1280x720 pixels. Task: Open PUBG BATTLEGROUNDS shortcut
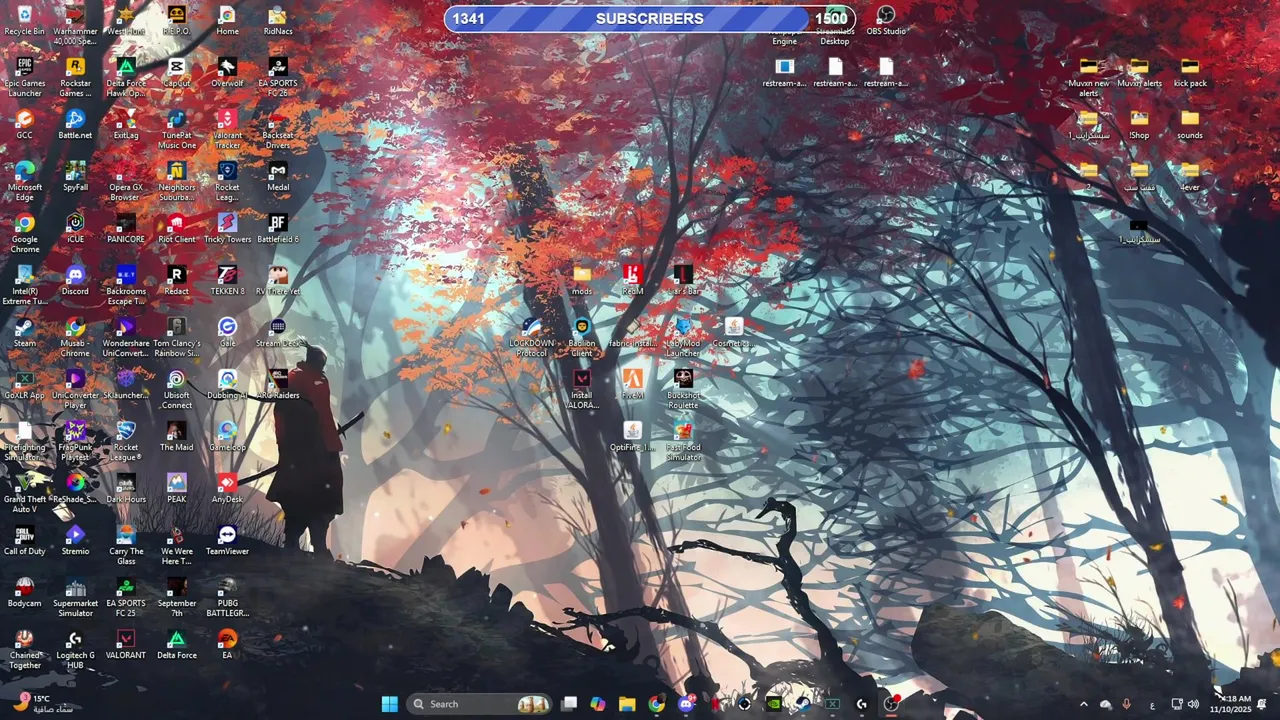pyautogui.click(x=227, y=597)
